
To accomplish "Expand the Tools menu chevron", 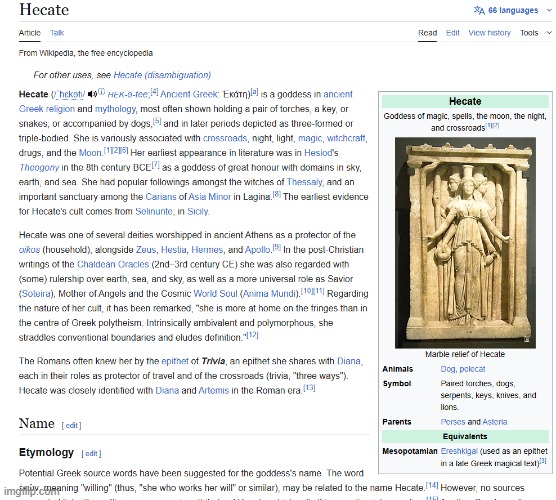I will pyautogui.click(x=549, y=33).
